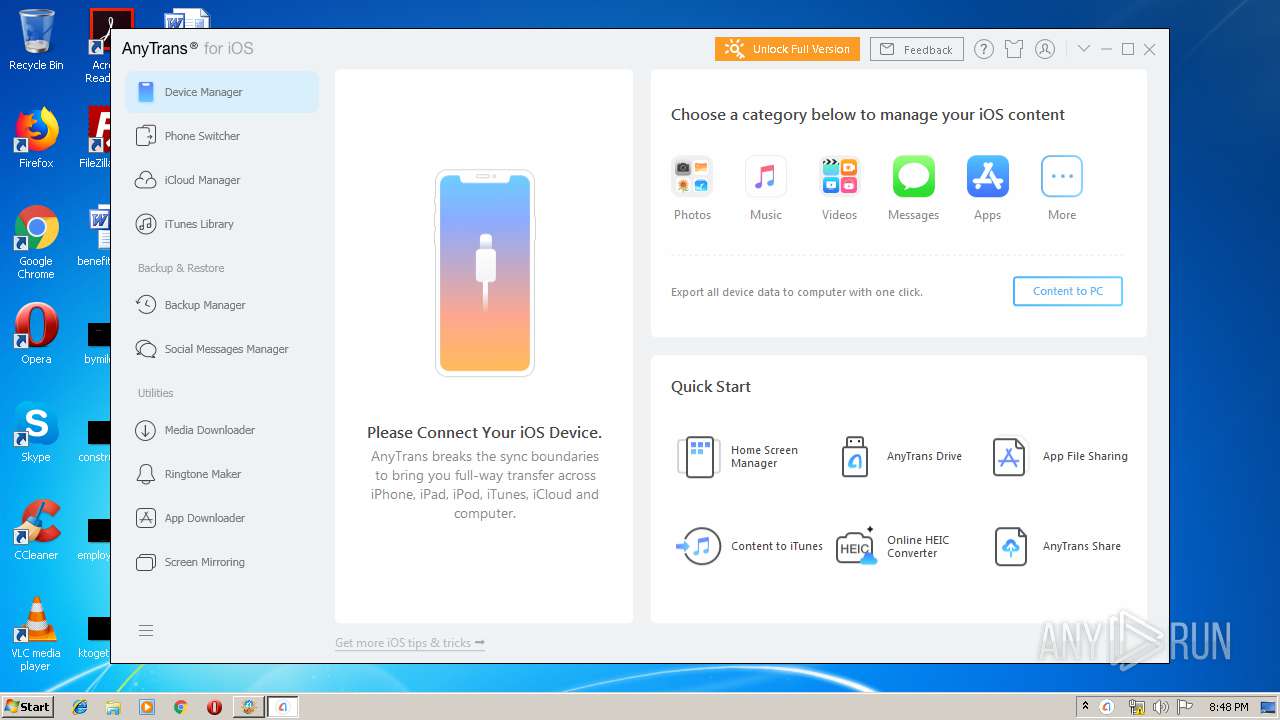The height and width of the screenshot is (720, 1280).
Task: Go to Backup Manager
Action: point(222,305)
